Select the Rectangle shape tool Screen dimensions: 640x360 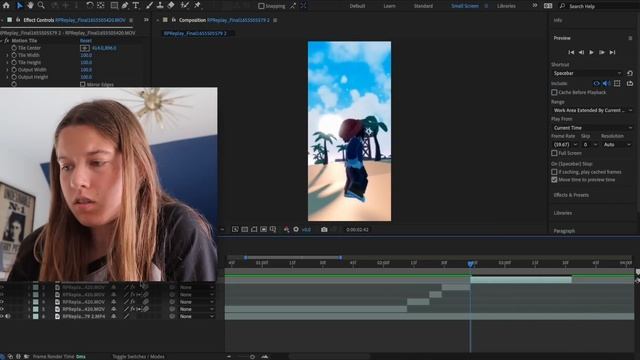point(114,5)
